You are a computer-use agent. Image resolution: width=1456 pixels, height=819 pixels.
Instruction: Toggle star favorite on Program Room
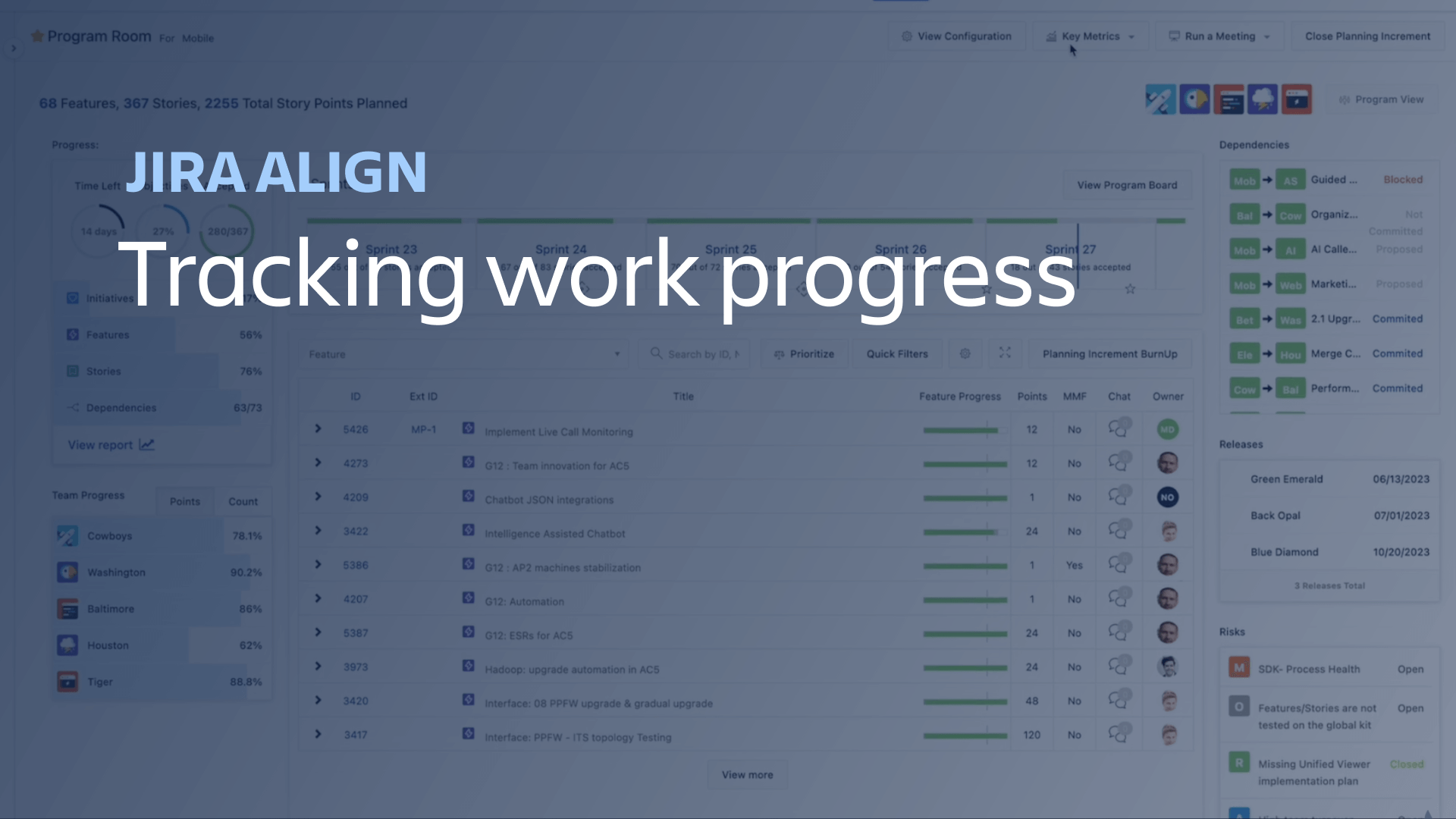click(x=36, y=37)
